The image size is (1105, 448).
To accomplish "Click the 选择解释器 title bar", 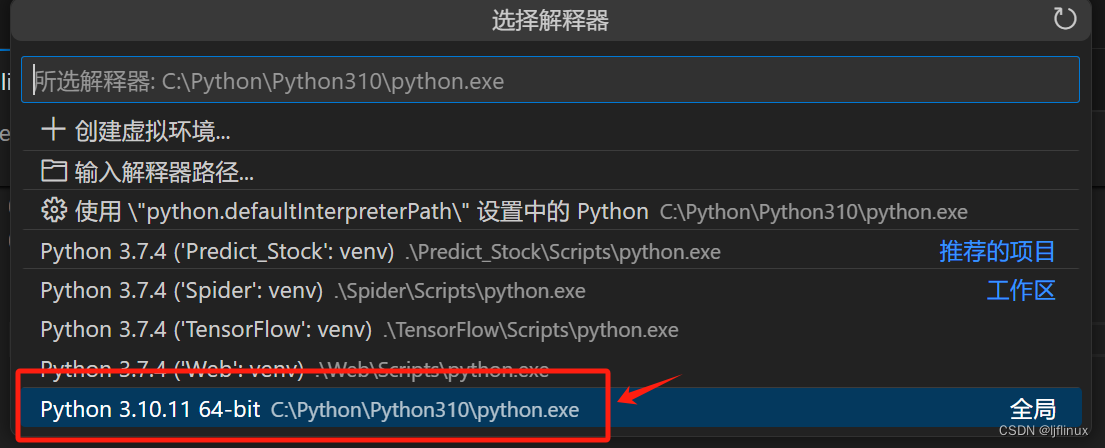I will point(550,20).
